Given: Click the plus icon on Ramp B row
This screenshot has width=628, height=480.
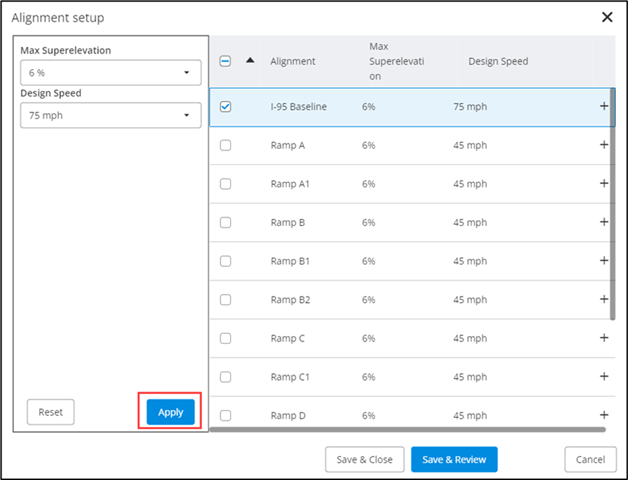Looking at the screenshot, I should pyautogui.click(x=603, y=222).
